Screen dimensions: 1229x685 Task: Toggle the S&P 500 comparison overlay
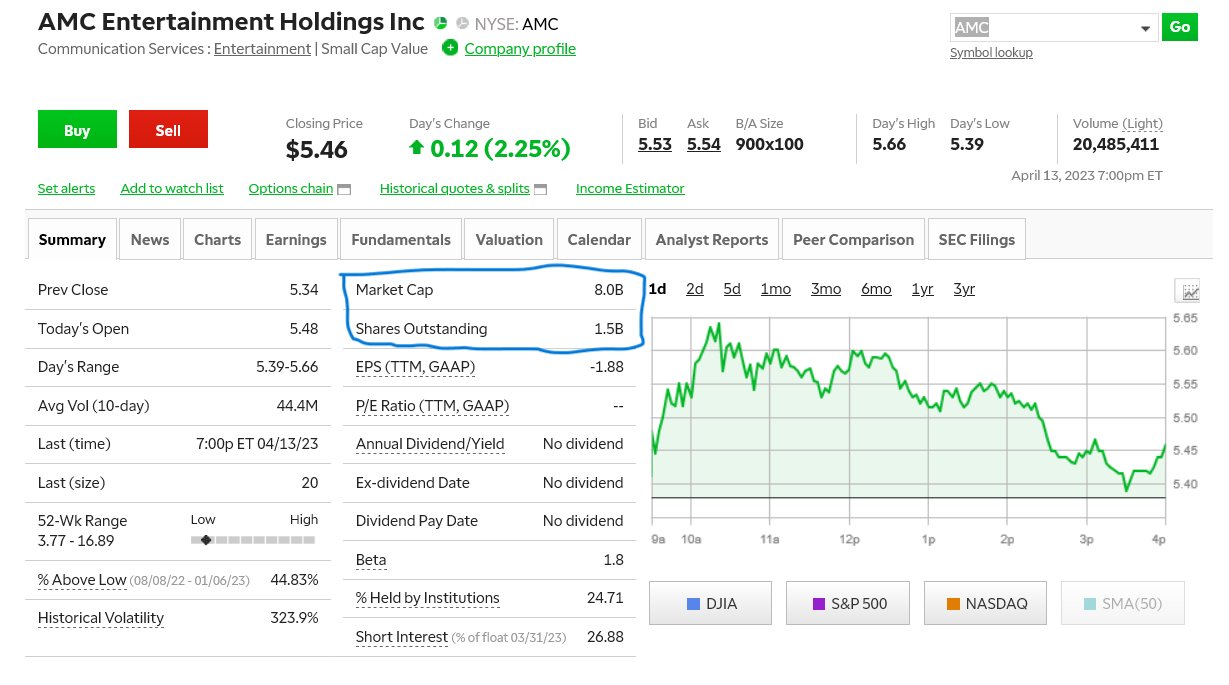[847, 604]
